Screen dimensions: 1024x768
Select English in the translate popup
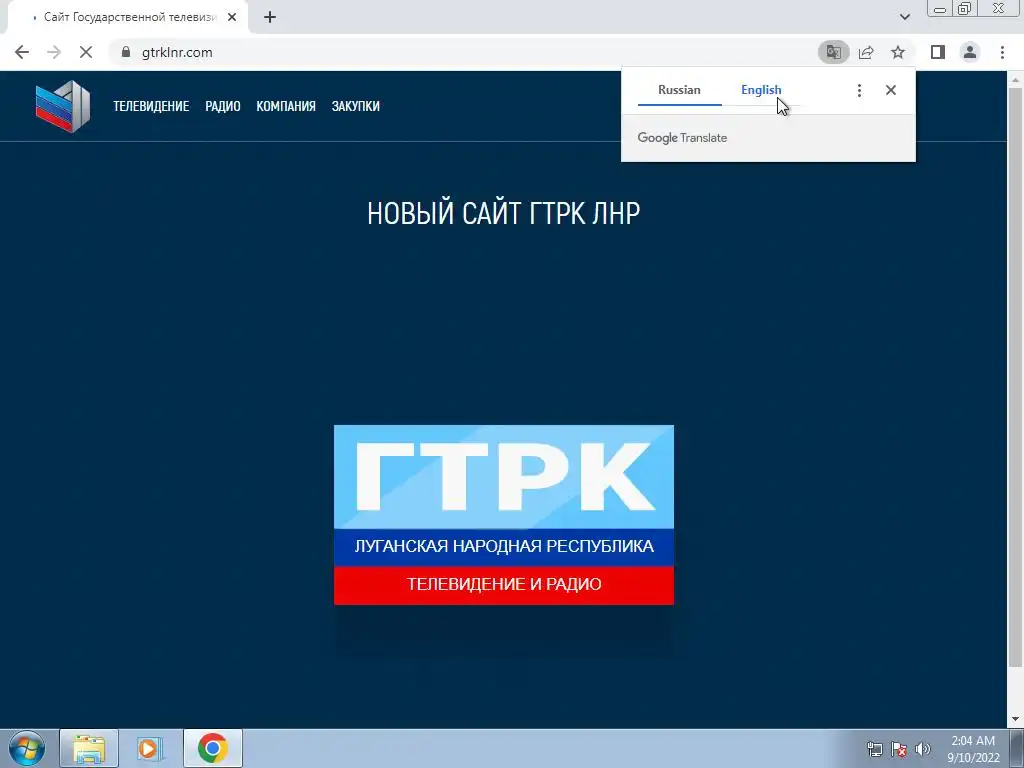(x=761, y=90)
